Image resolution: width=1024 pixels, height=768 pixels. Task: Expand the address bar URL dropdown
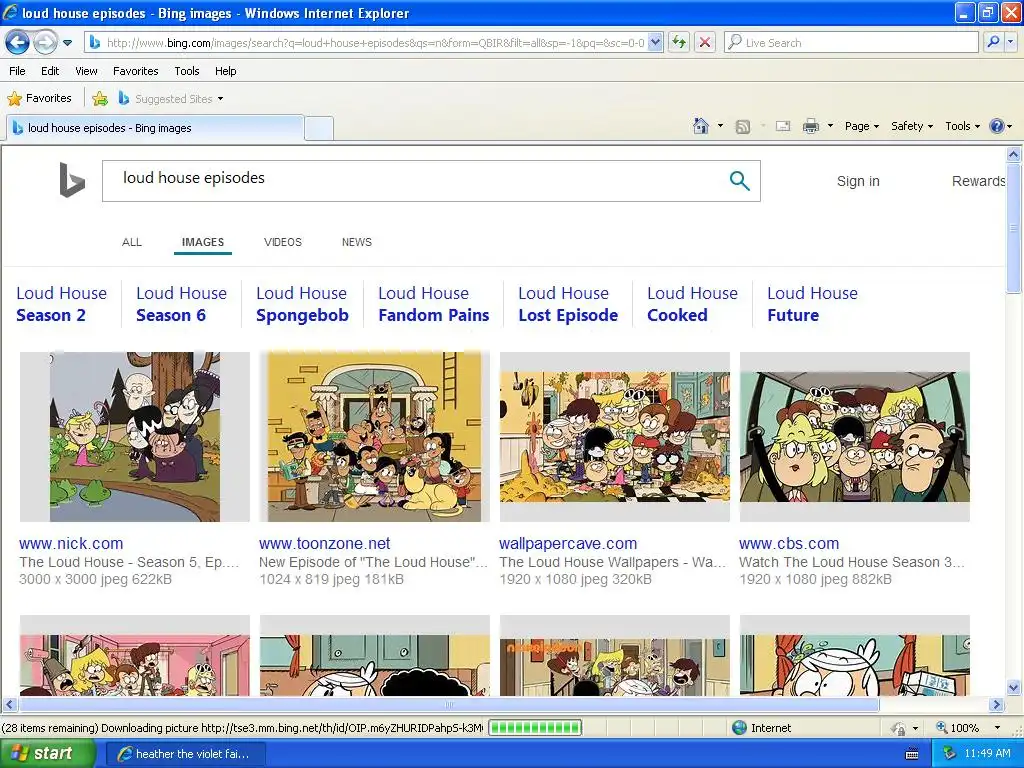pyautogui.click(x=656, y=42)
